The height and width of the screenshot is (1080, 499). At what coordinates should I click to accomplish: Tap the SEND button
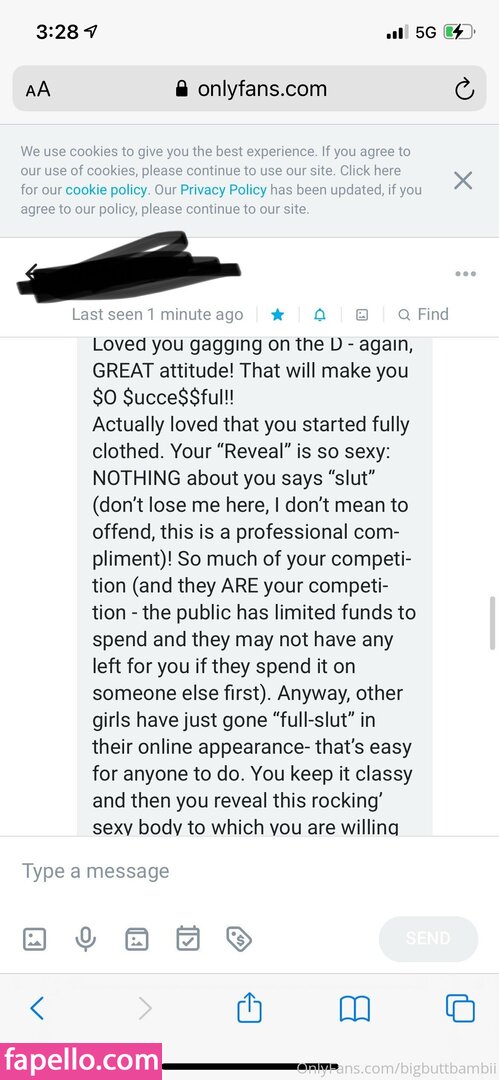pos(428,939)
